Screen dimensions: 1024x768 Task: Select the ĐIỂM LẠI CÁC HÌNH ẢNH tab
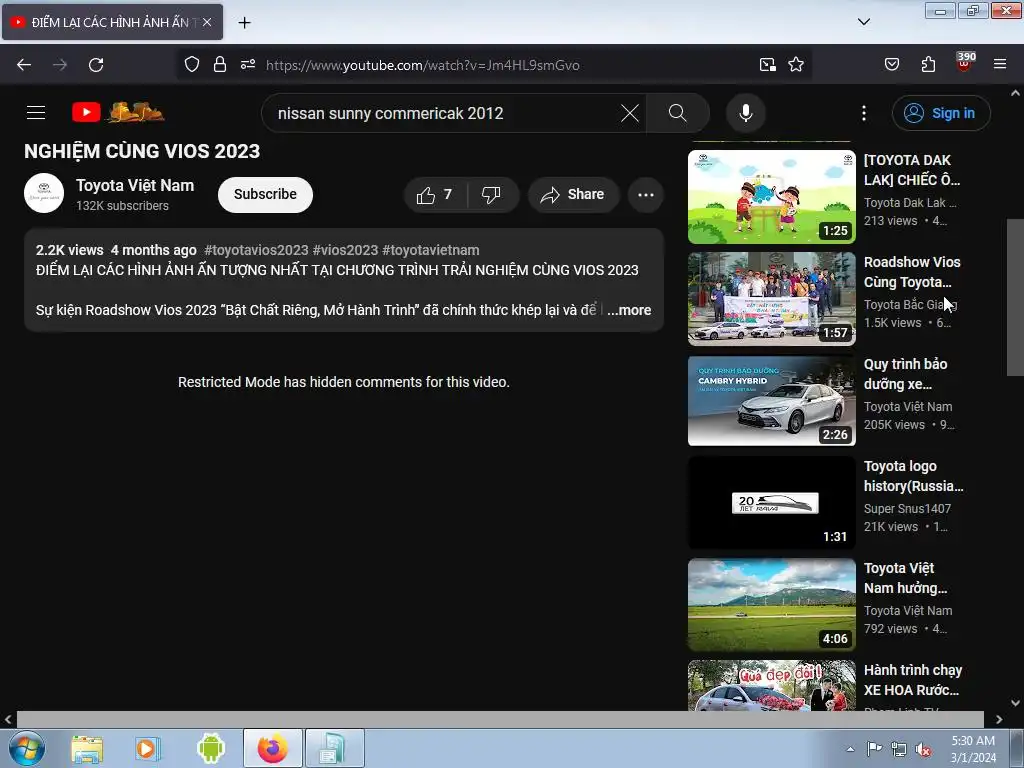(112, 22)
